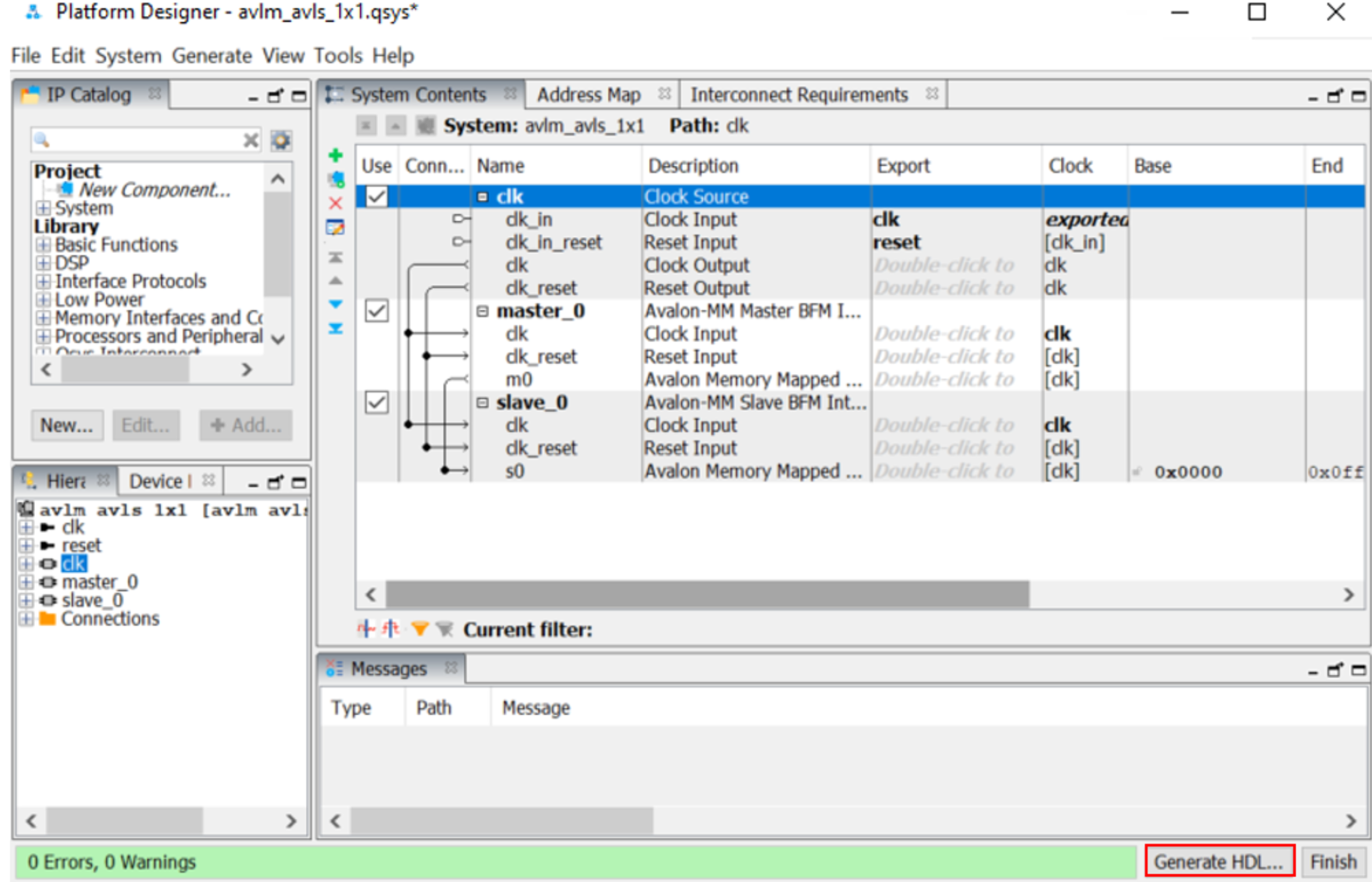Click the red X remove component icon
Viewport: 1372px width, 882px height.
[335, 203]
